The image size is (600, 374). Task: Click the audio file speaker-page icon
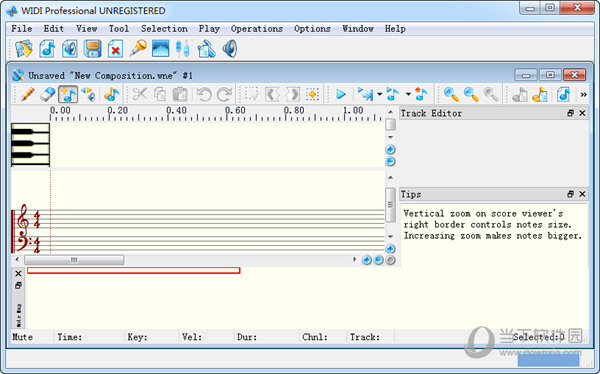pyautogui.click(x=70, y=49)
